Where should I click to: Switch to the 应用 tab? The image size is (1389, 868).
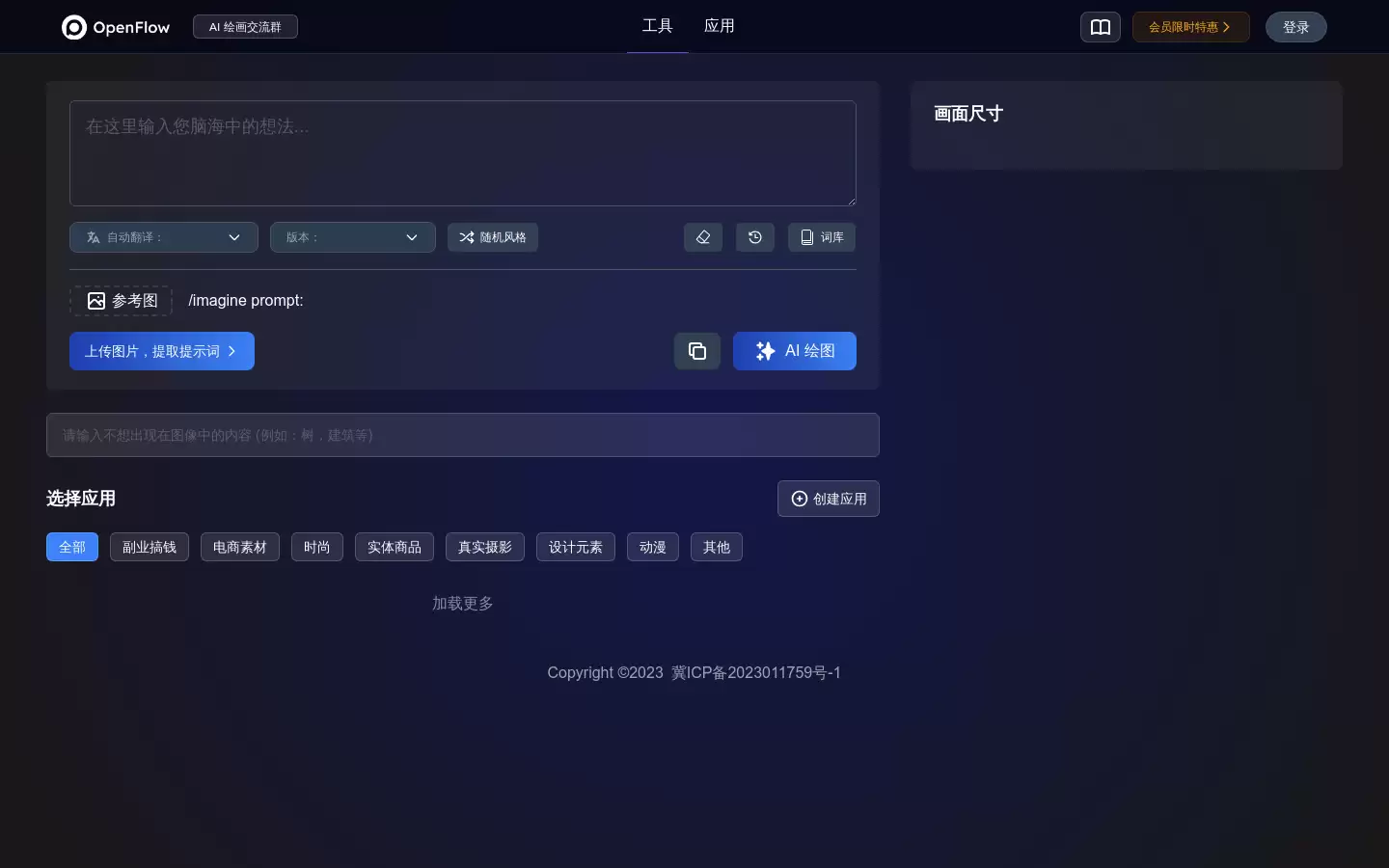pyautogui.click(x=720, y=26)
